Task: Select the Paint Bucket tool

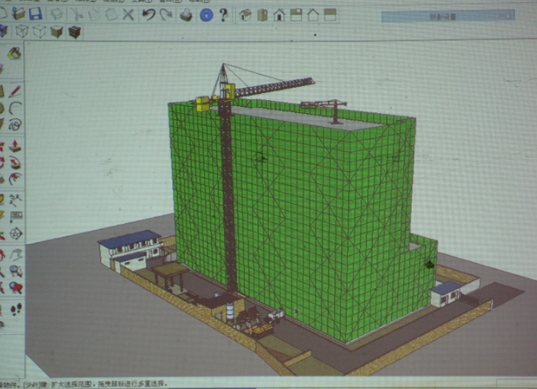Action: coord(14,53)
